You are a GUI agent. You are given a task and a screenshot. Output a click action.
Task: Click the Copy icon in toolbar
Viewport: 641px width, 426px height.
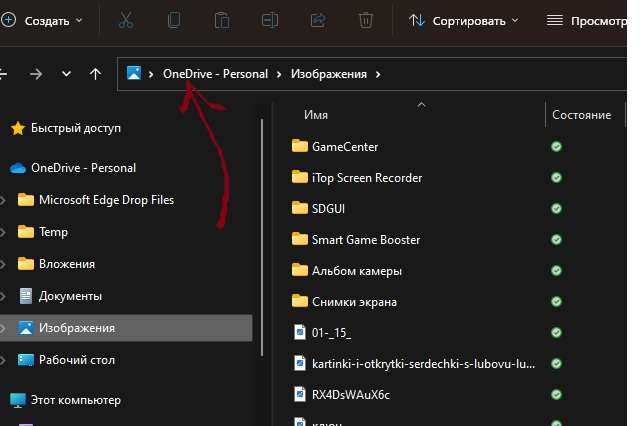(174, 20)
